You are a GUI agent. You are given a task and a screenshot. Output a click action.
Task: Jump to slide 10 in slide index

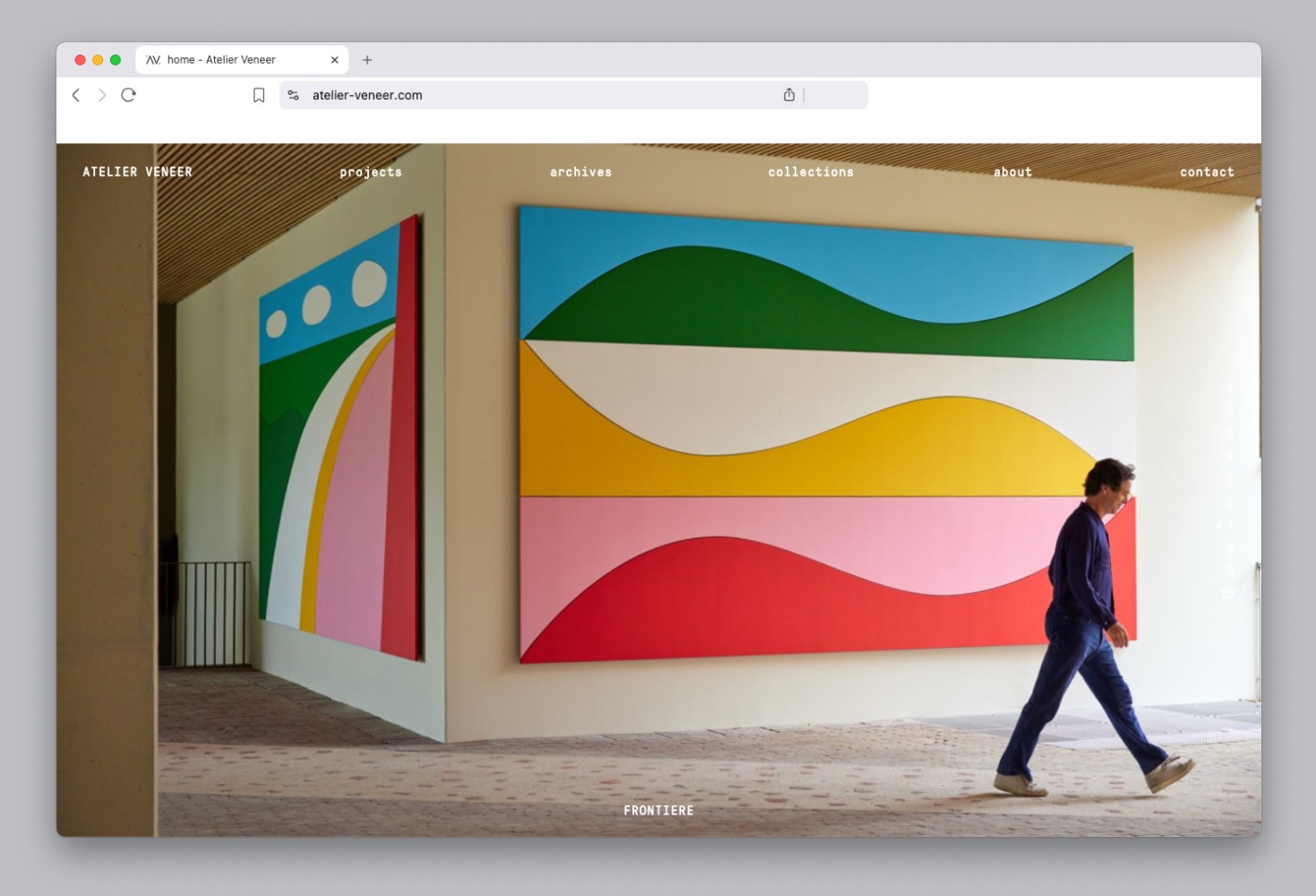coord(1227,593)
